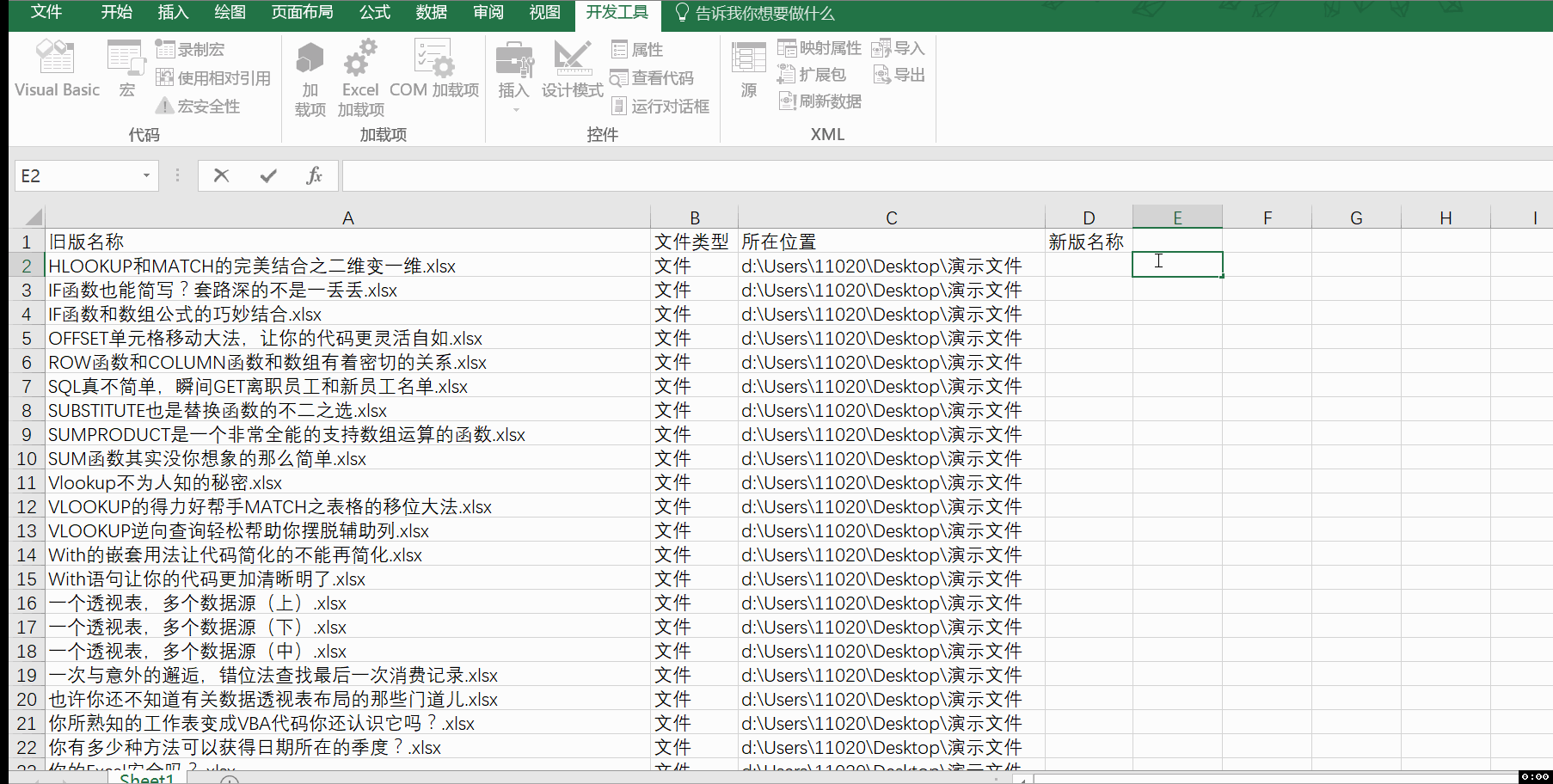Click the fx Insert Function button
This screenshot has height=784, width=1553.
313,175
